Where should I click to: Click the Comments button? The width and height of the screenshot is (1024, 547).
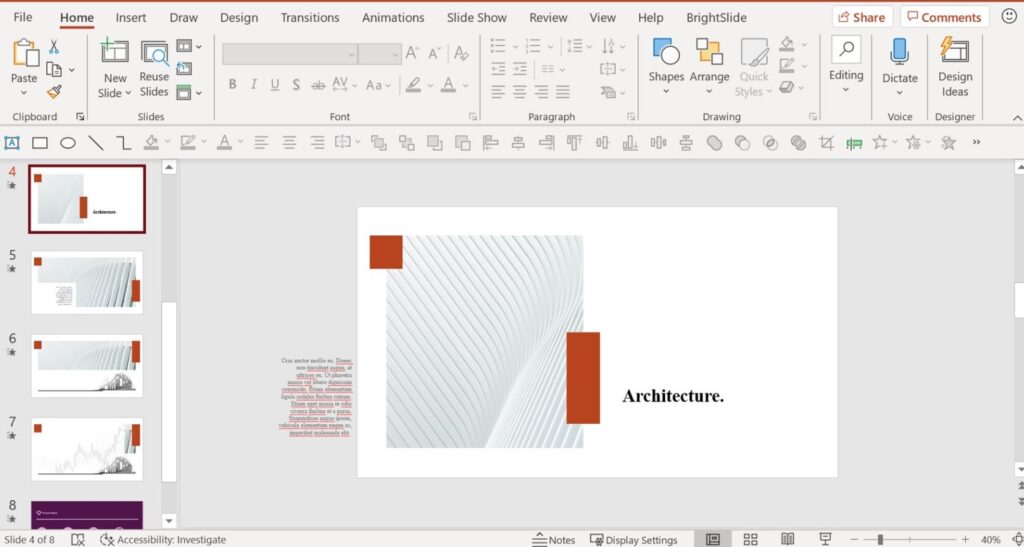(x=944, y=17)
